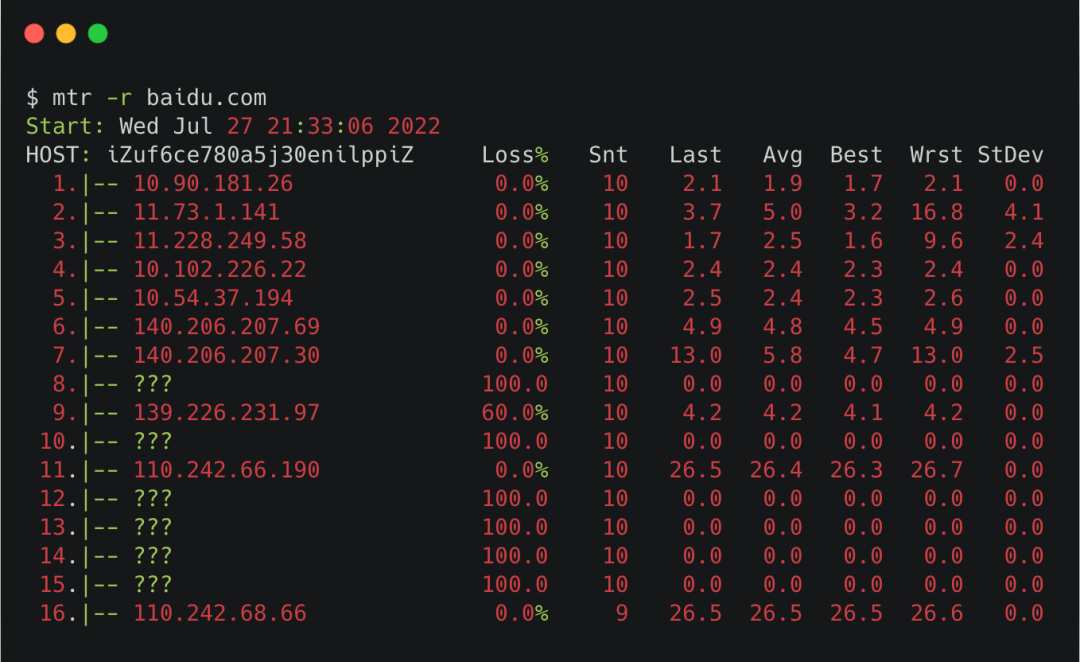Click IP address 140.206.207.69 on hop 6

coord(227,327)
